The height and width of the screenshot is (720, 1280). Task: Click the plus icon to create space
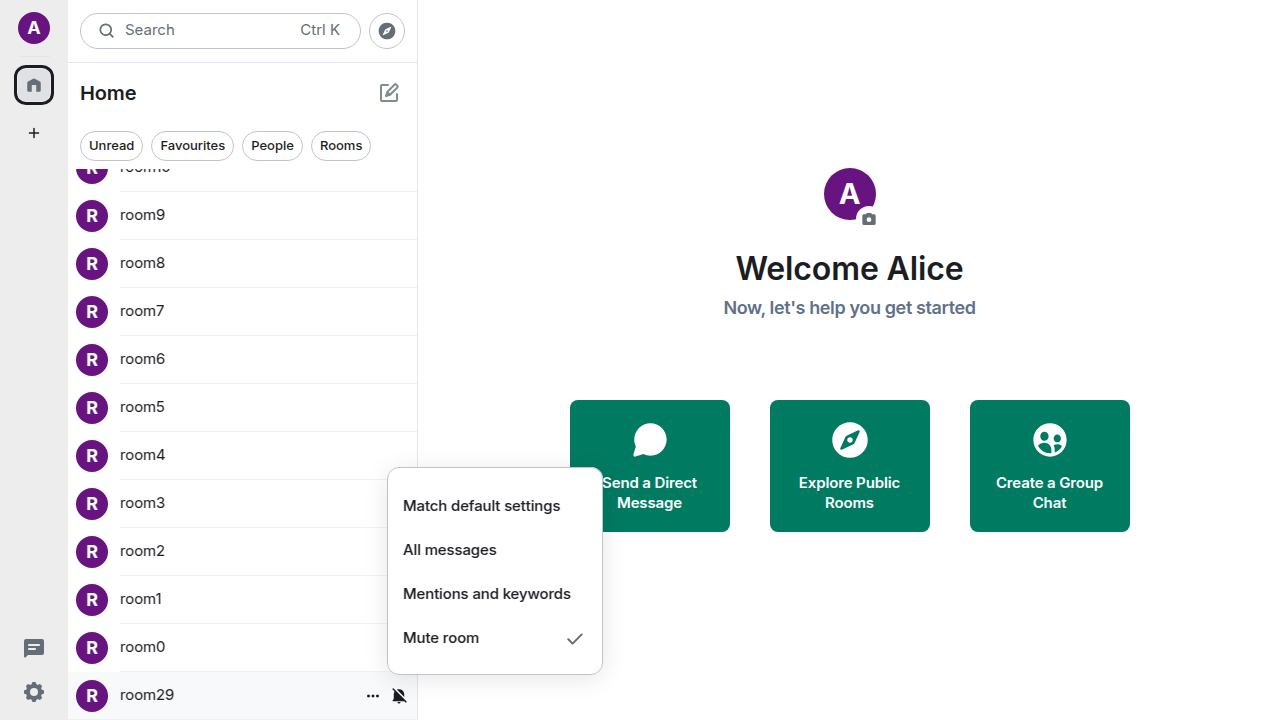[x=34, y=133]
